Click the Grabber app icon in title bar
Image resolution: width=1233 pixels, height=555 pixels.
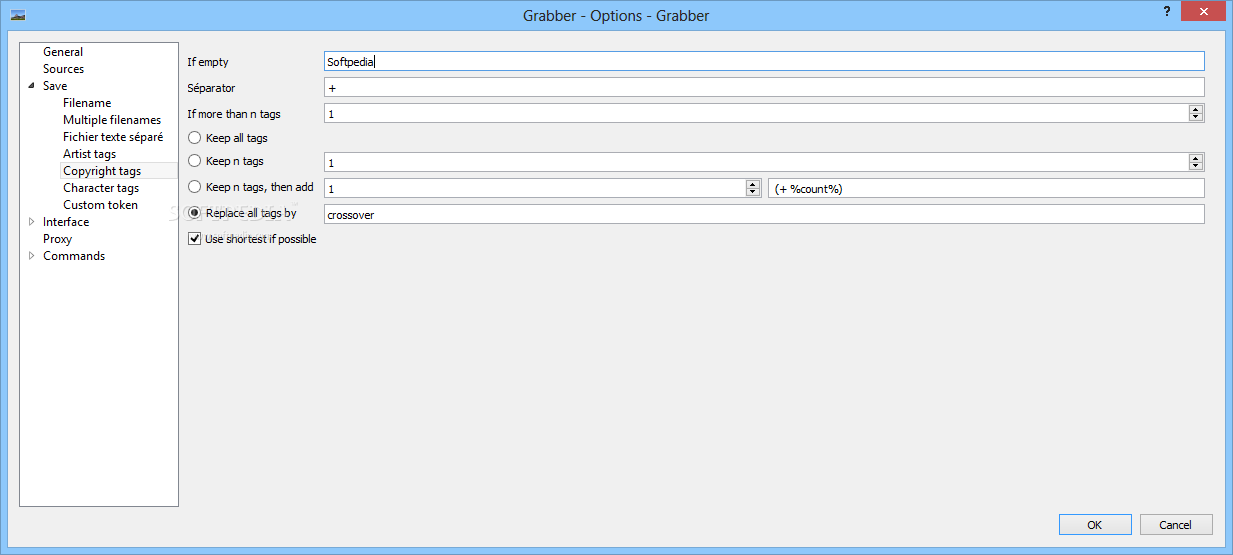18,15
